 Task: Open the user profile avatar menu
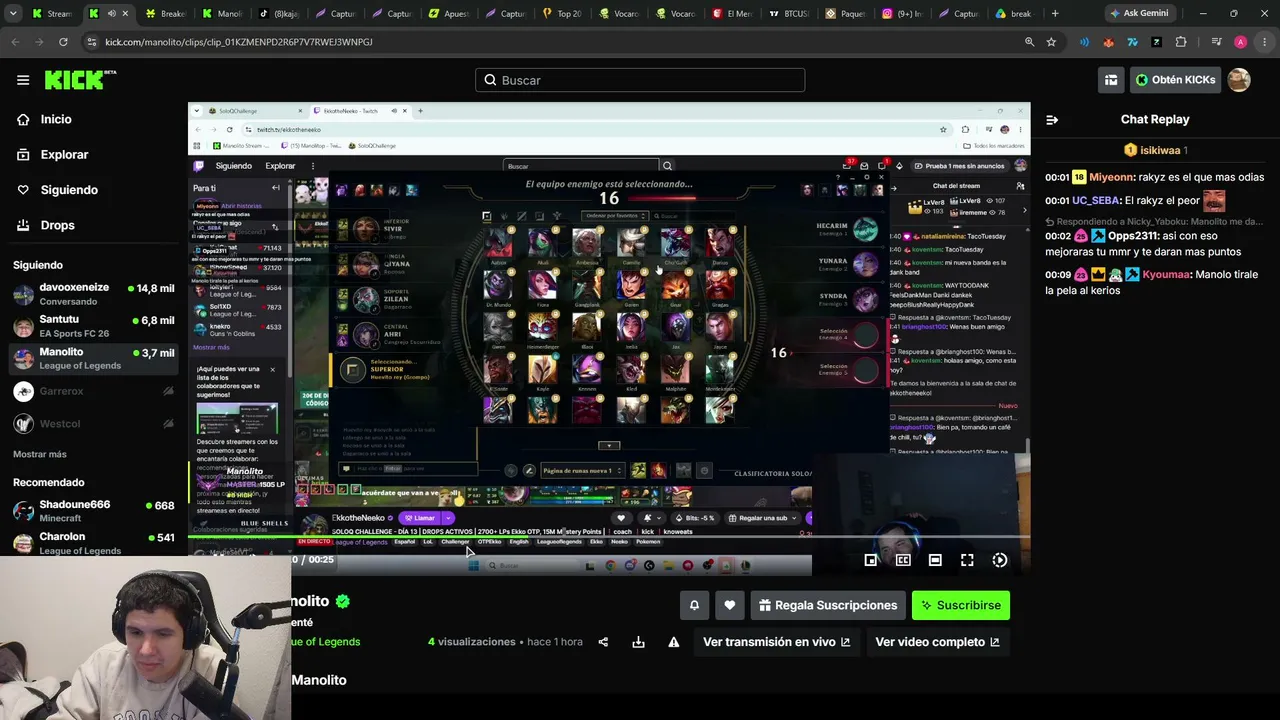pyautogui.click(x=1239, y=80)
